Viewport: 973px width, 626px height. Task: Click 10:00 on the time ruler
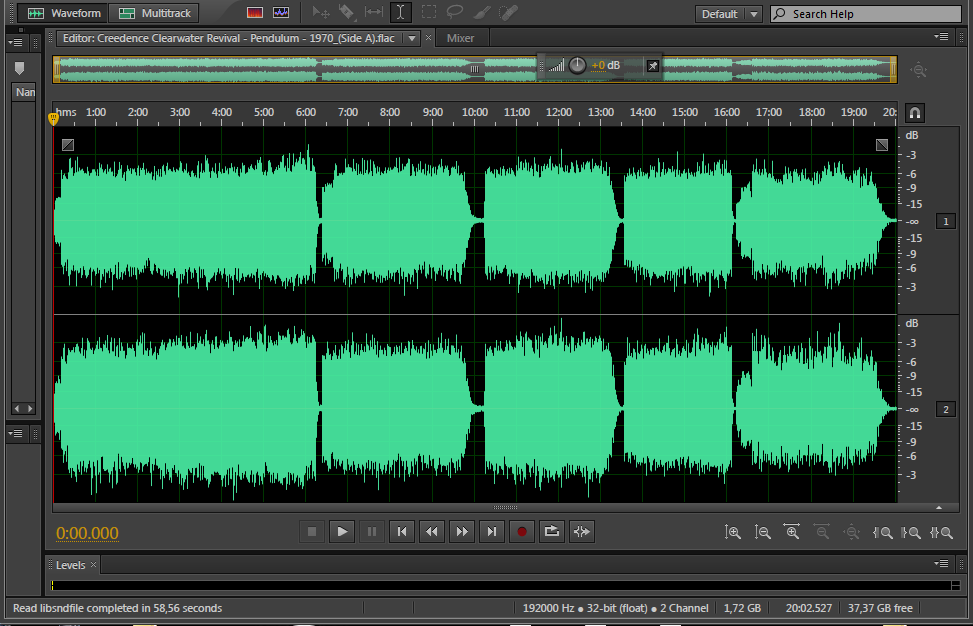tap(475, 112)
